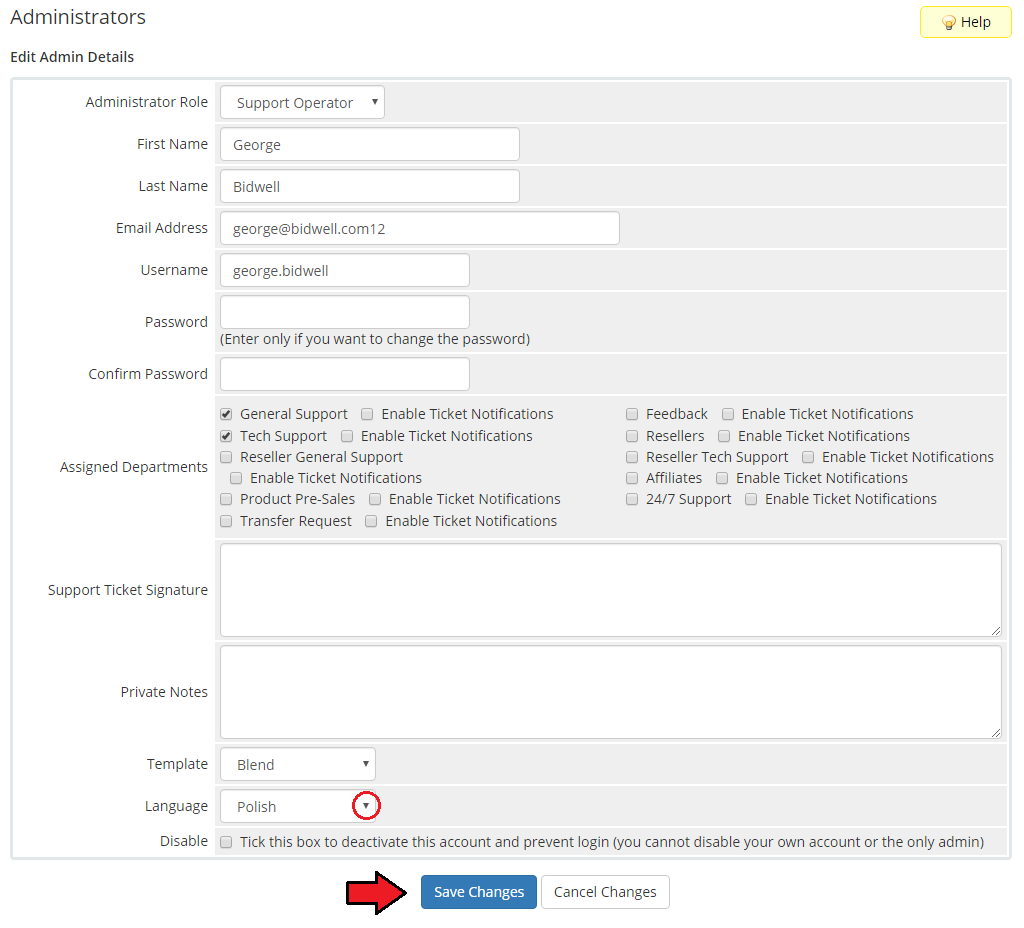Uncheck the Tech Support department checkbox
Screen dimensions: 1024x928
pyautogui.click(x=227, y=436)
